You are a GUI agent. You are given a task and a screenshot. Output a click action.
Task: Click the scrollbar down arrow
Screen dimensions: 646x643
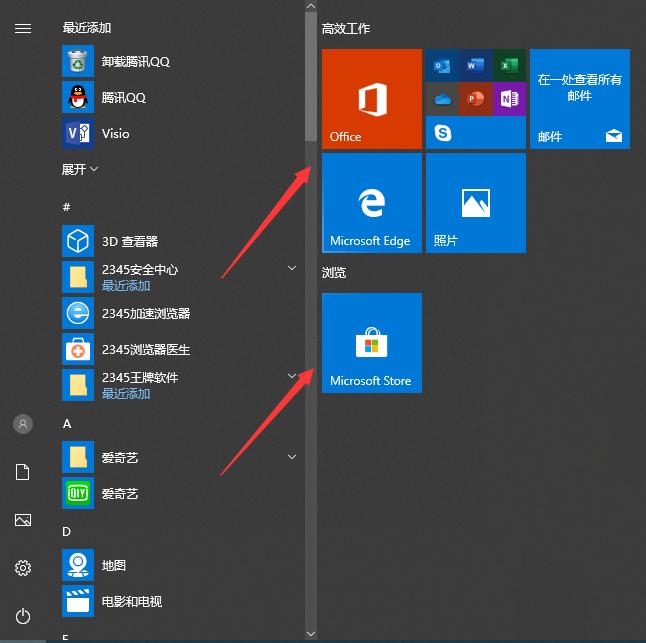pos(311,634)
